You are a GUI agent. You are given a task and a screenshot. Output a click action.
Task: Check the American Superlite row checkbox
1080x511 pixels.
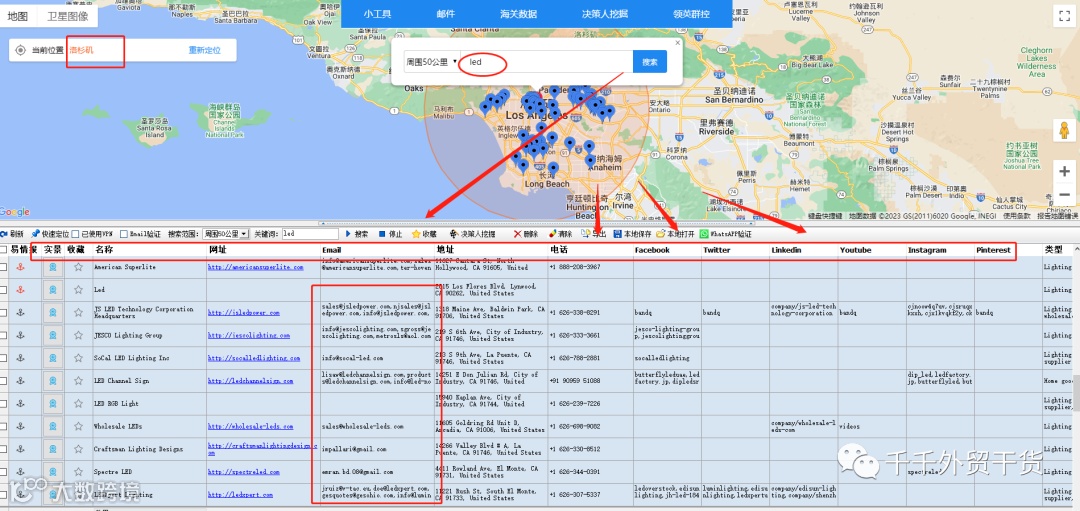(3, 267)
